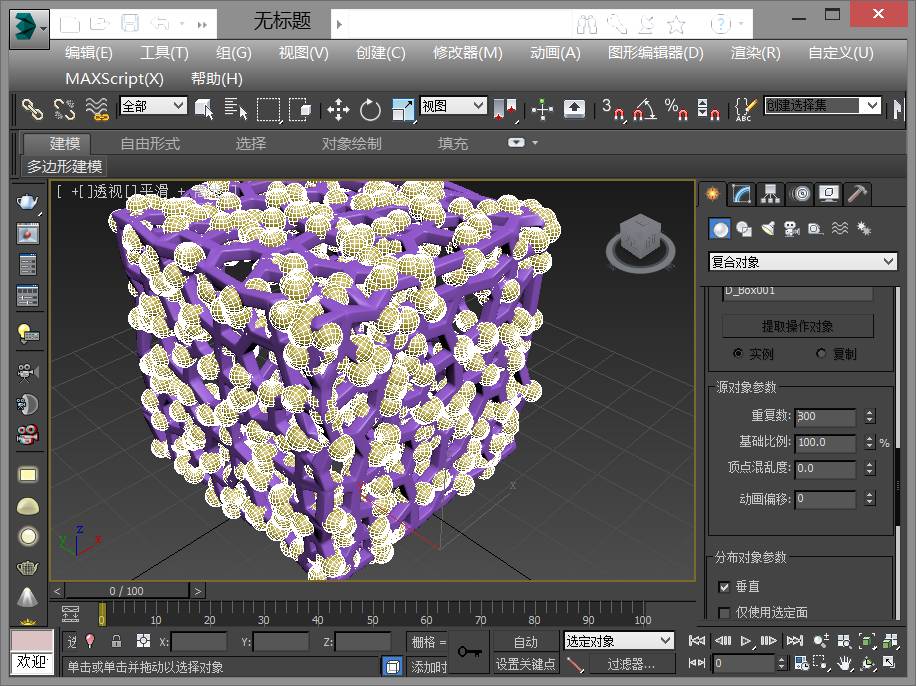Toggle 3D Snaps icon
The height and width of the screenshot is (686, 916).
[x=613, y=109]
